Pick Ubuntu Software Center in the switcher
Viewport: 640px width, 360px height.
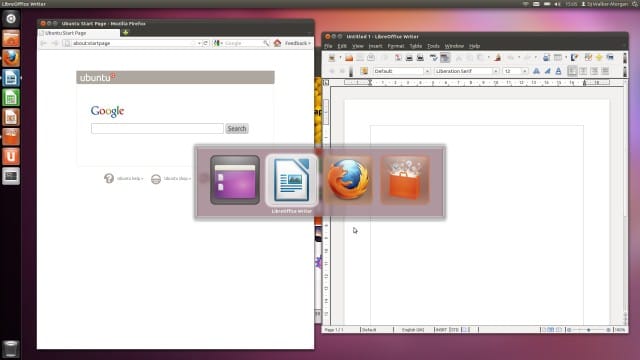405,180
